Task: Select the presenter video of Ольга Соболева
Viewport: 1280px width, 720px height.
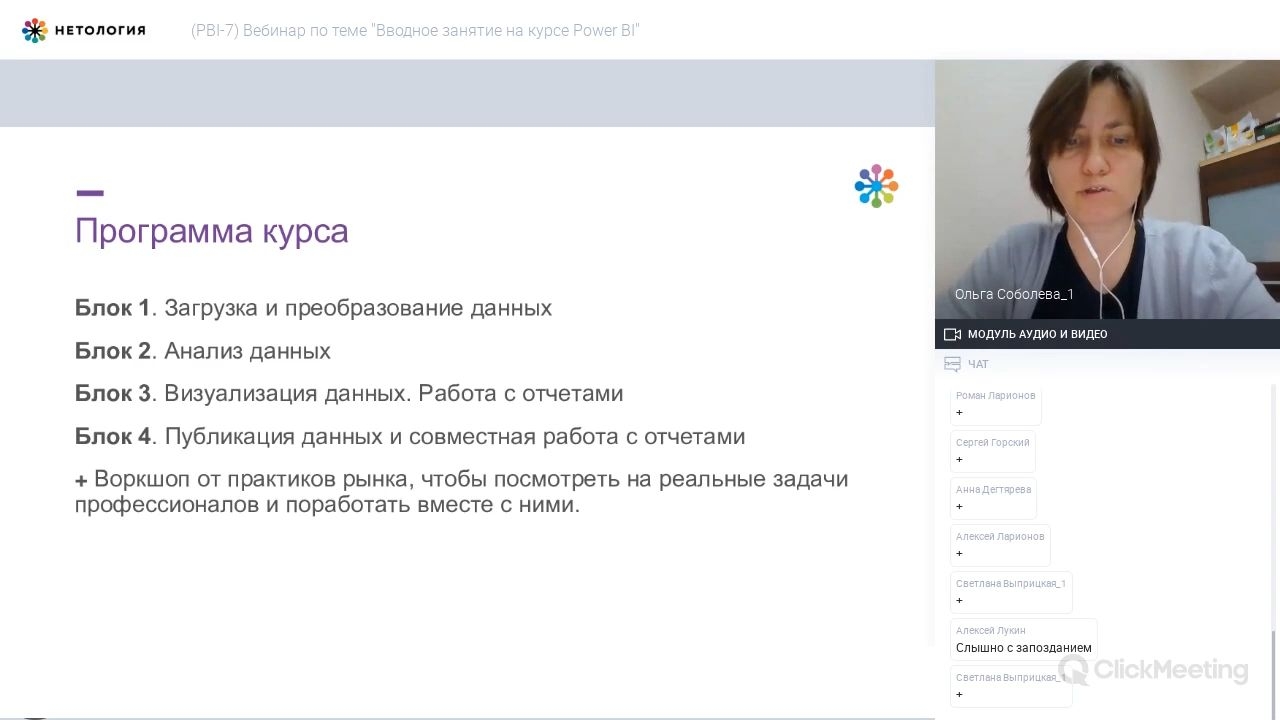Action: [x=1107, y=190]
